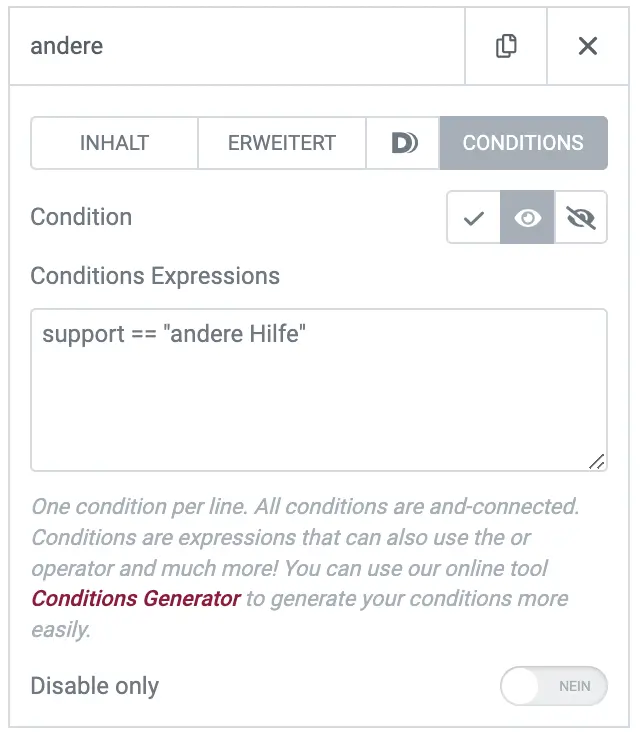Open the Conditions Generator link
This screenshot has height=738, width=640.
[136, 599]
